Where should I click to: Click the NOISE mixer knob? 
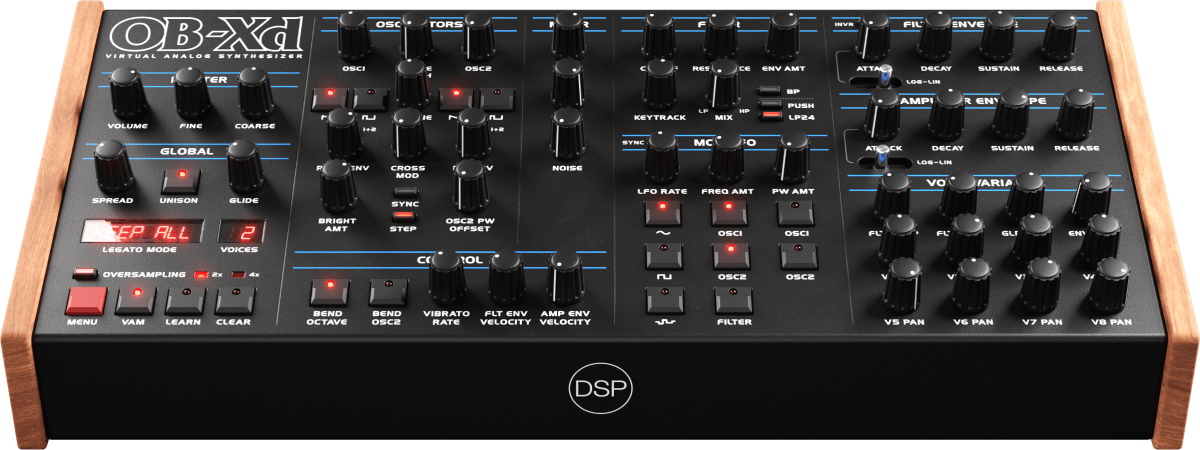(568, 133)
